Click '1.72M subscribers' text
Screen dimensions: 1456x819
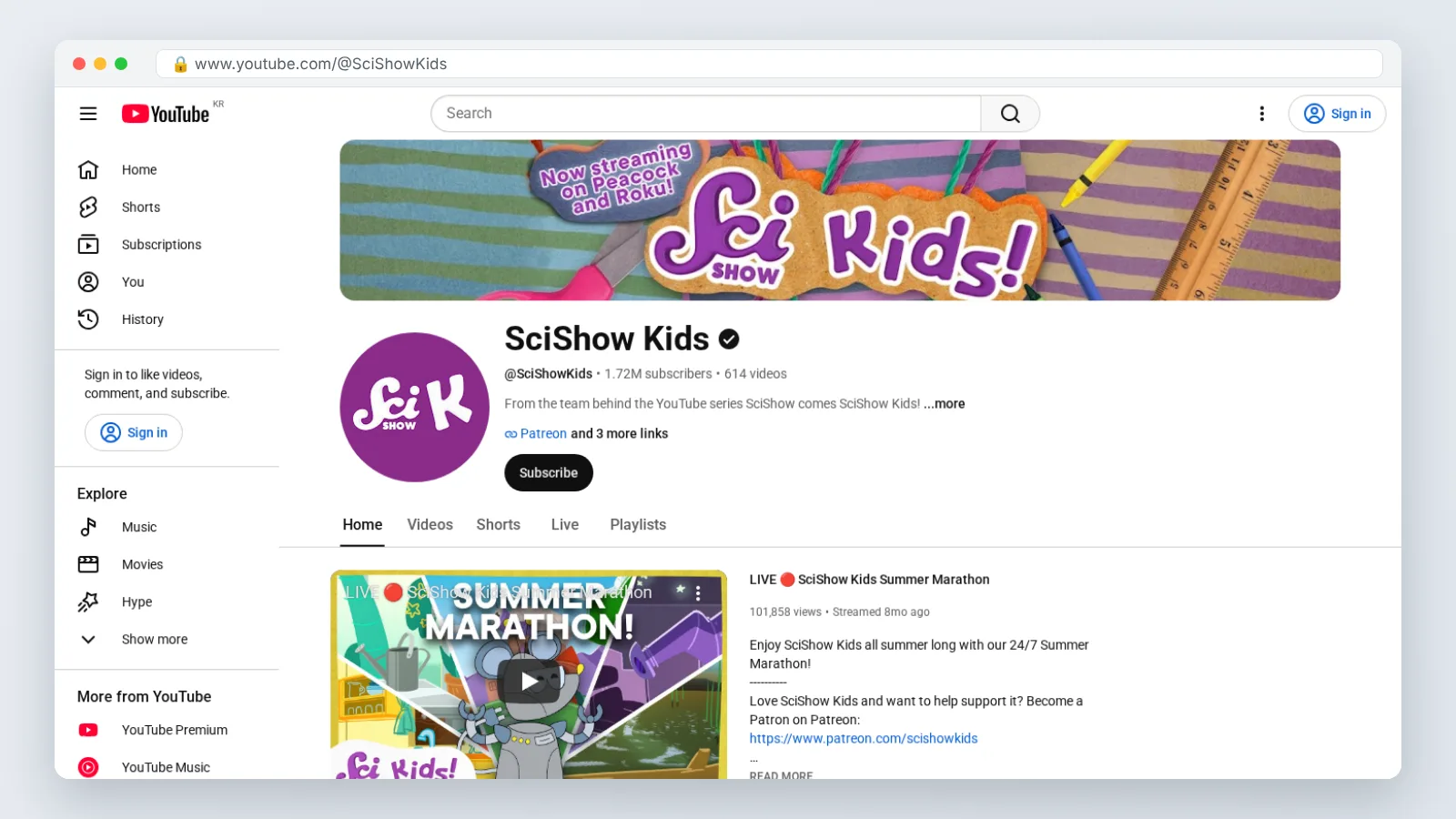point(659,374)
